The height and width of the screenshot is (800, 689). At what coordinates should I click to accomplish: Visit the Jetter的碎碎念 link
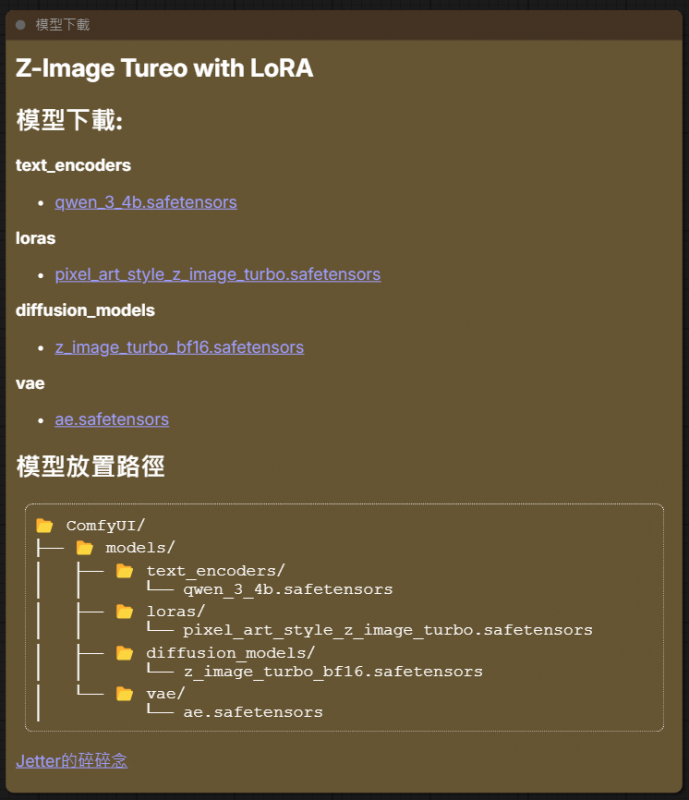click(71, 761)
